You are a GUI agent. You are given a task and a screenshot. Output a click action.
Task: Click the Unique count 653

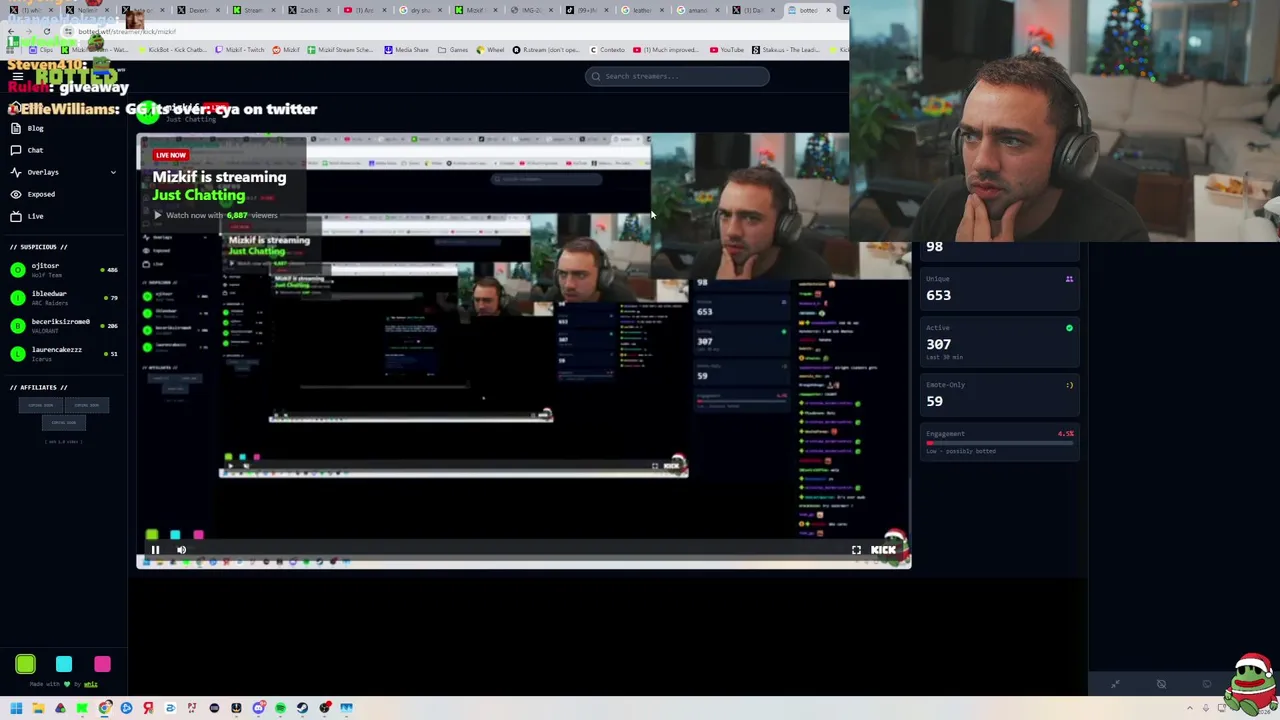pyautogui.click(x=938, y=295)
